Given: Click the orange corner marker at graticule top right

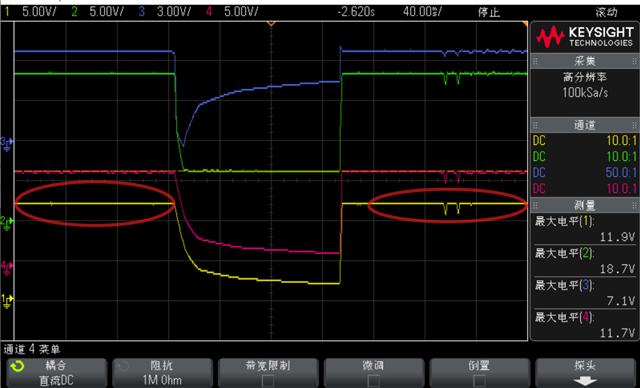Looking at the screenshot, I should [x=525, y=24].
